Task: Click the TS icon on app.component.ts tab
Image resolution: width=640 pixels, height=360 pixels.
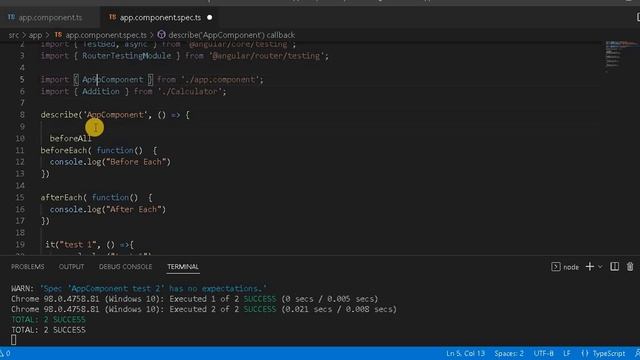Action: click(11, 17)
